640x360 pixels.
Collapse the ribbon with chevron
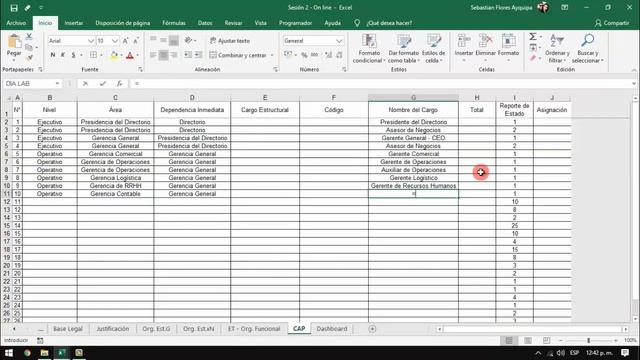pos(634,70)
